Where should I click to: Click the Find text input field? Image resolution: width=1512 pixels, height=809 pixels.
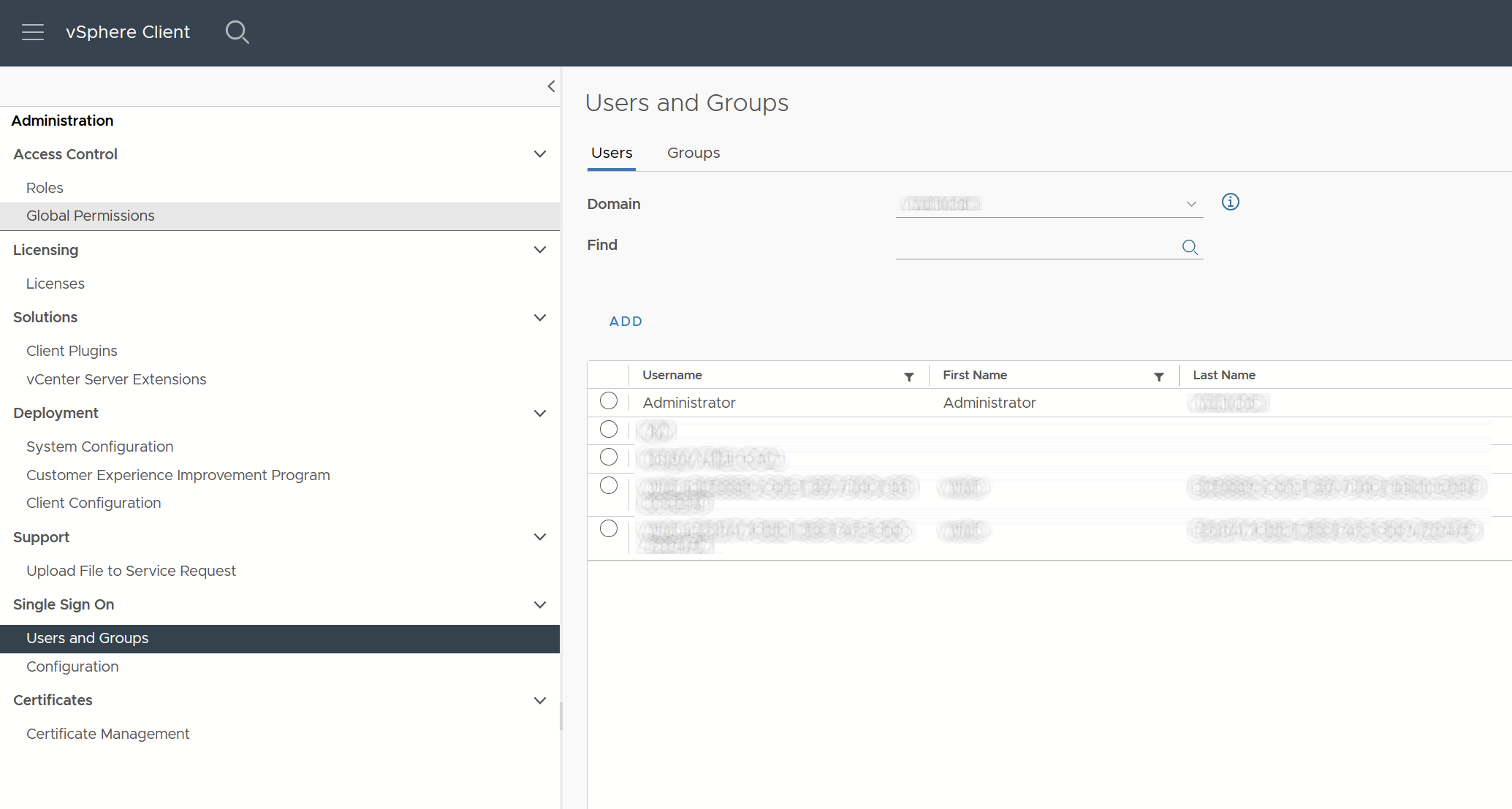point(1034,246)
